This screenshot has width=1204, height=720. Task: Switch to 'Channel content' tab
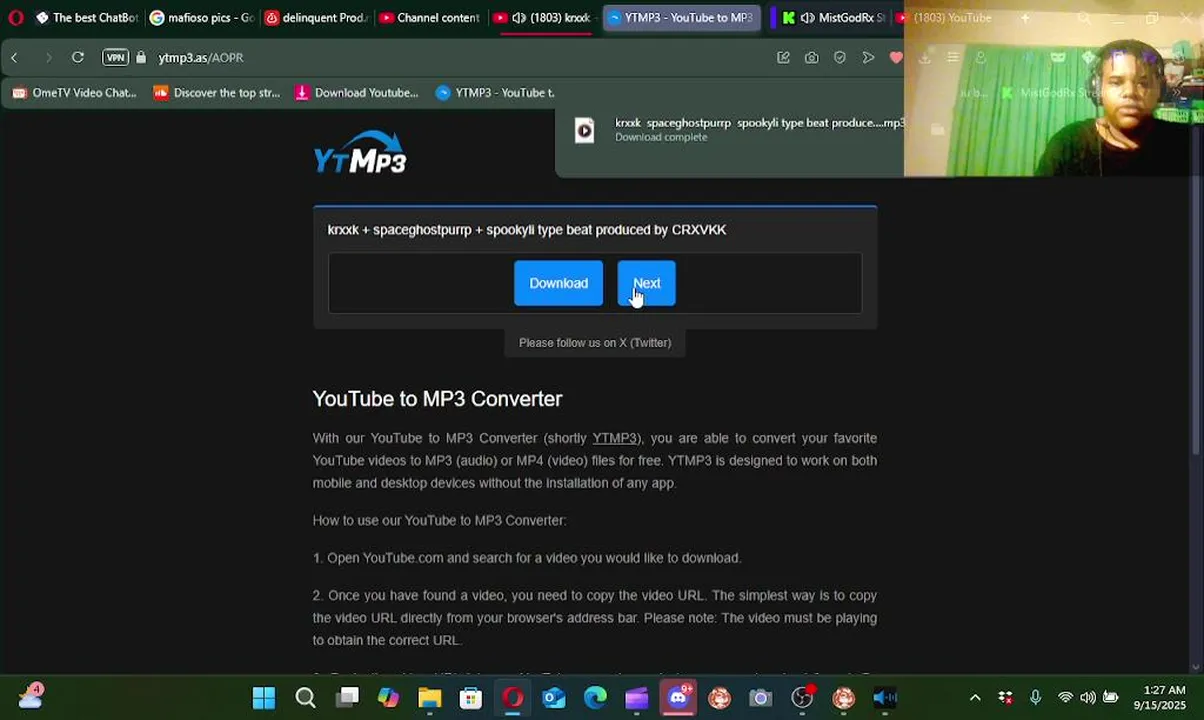click(430, 18)
